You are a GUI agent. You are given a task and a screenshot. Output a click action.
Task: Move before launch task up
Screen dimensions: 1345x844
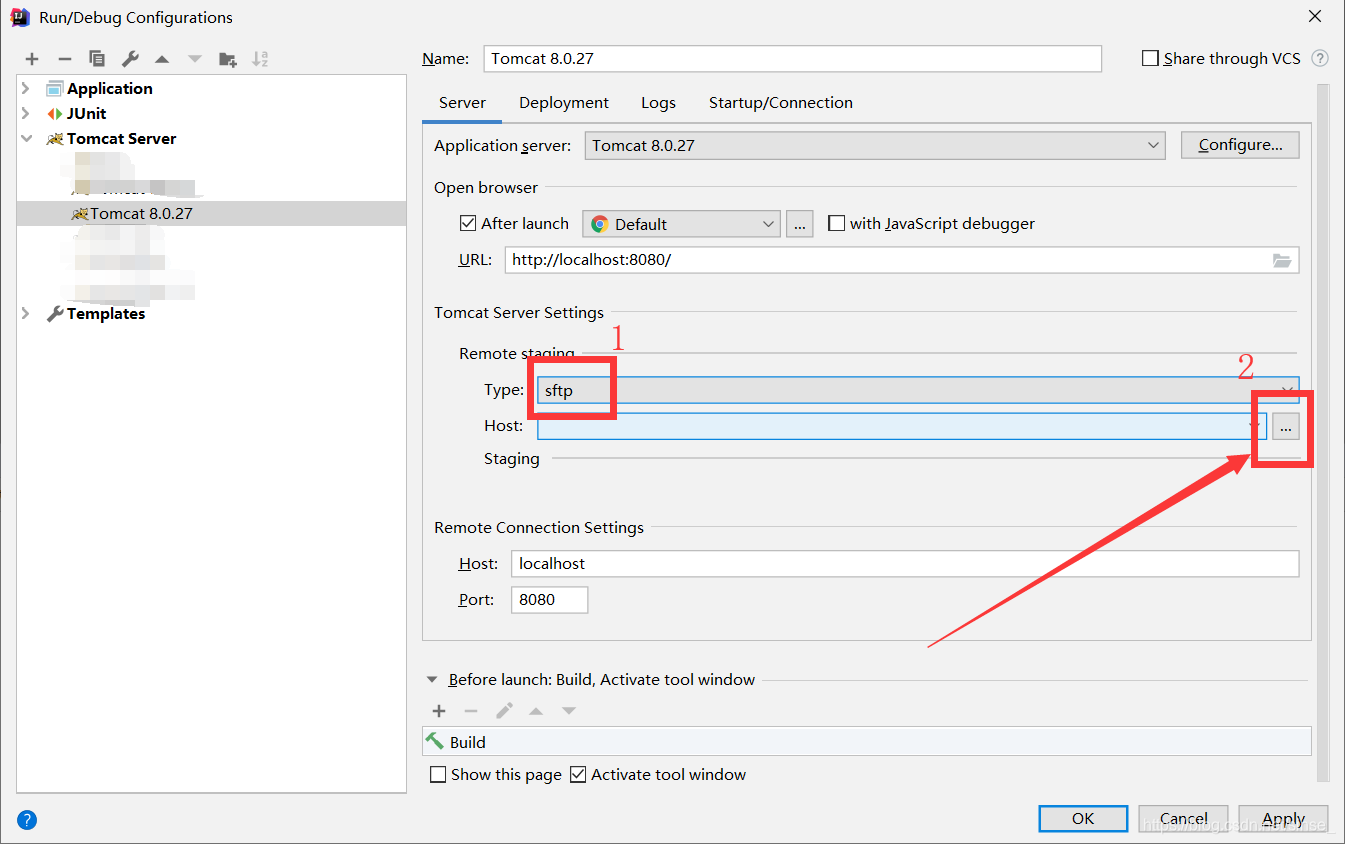536,711
